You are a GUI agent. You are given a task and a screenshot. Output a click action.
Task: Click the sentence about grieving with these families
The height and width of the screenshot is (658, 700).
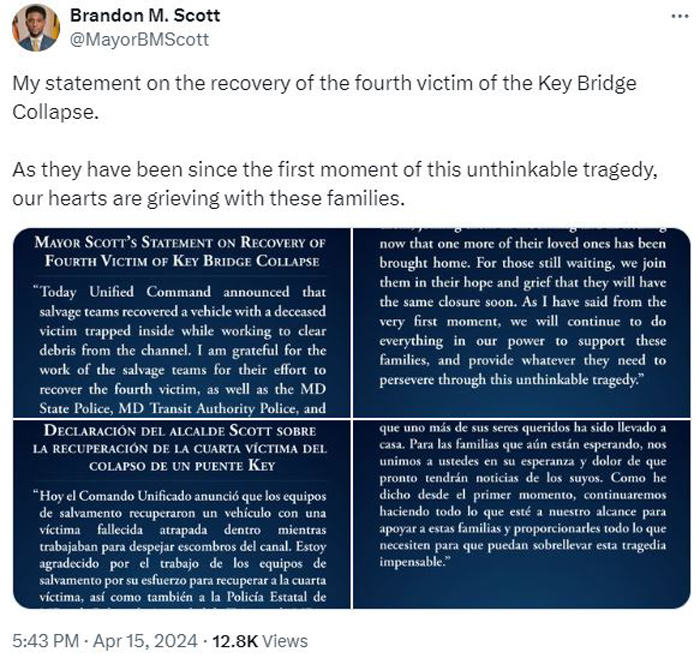coord(335,184)
